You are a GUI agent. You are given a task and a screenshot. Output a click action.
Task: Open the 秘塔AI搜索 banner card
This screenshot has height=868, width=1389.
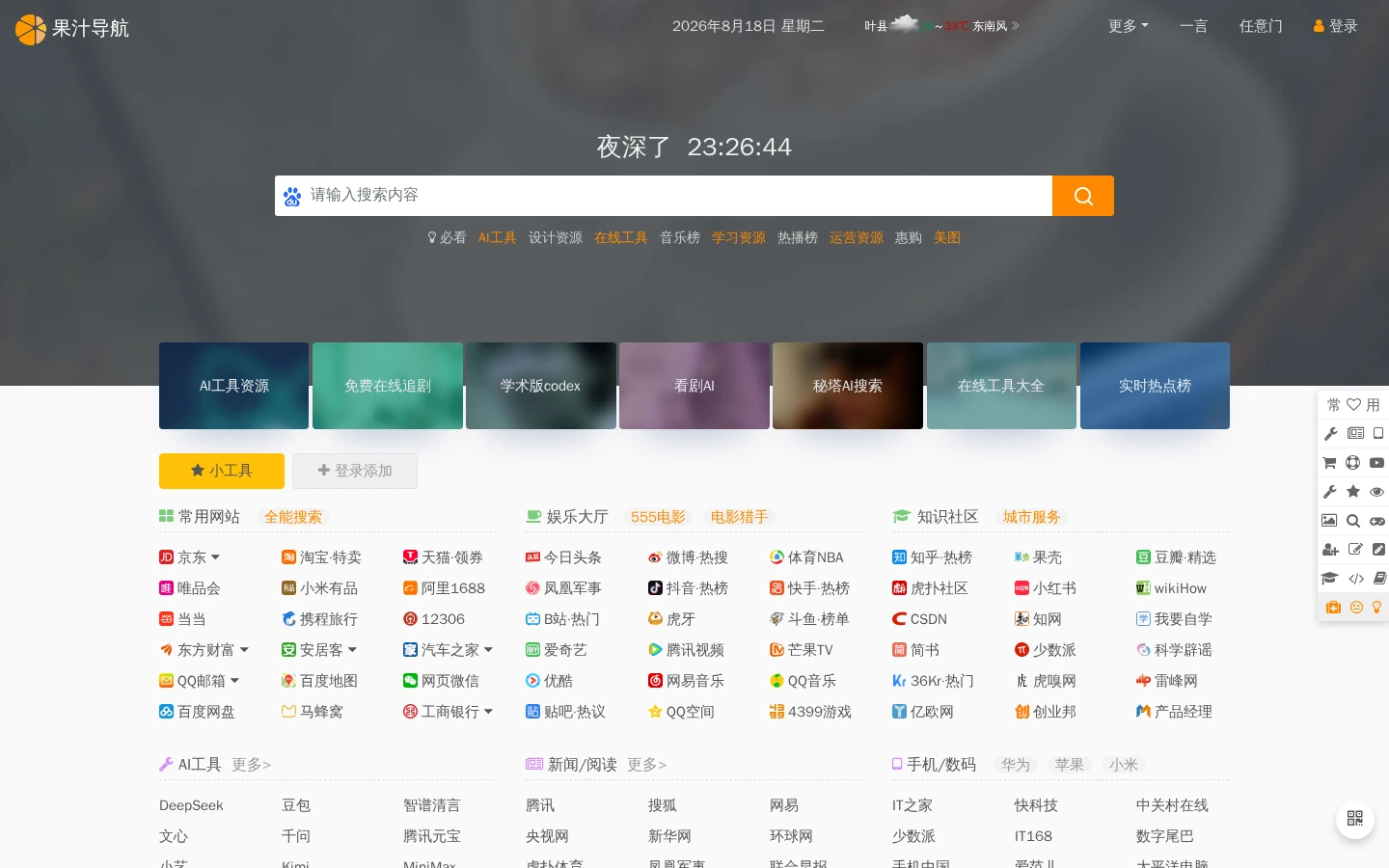[x=848, y=386]
